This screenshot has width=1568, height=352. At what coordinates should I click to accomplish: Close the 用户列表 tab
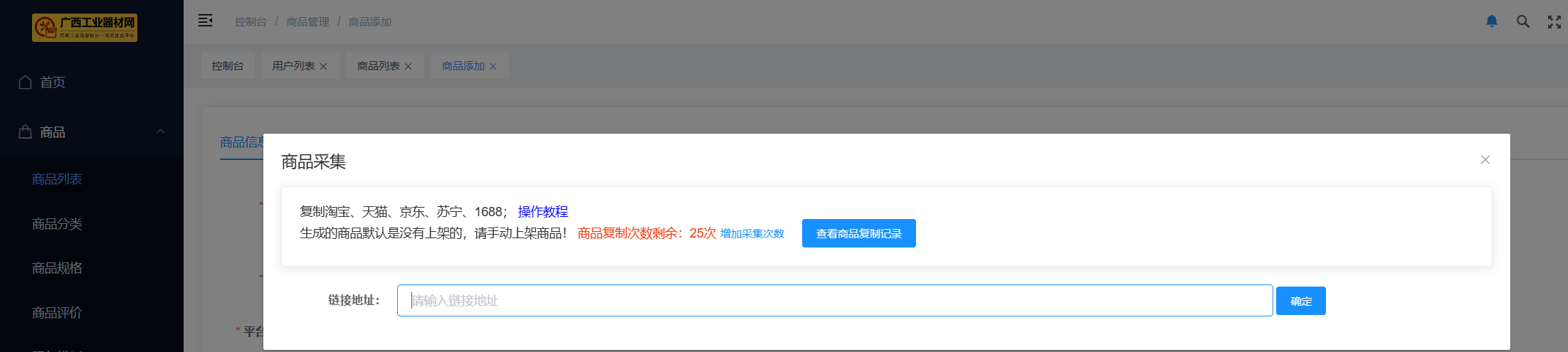[323, 66]
